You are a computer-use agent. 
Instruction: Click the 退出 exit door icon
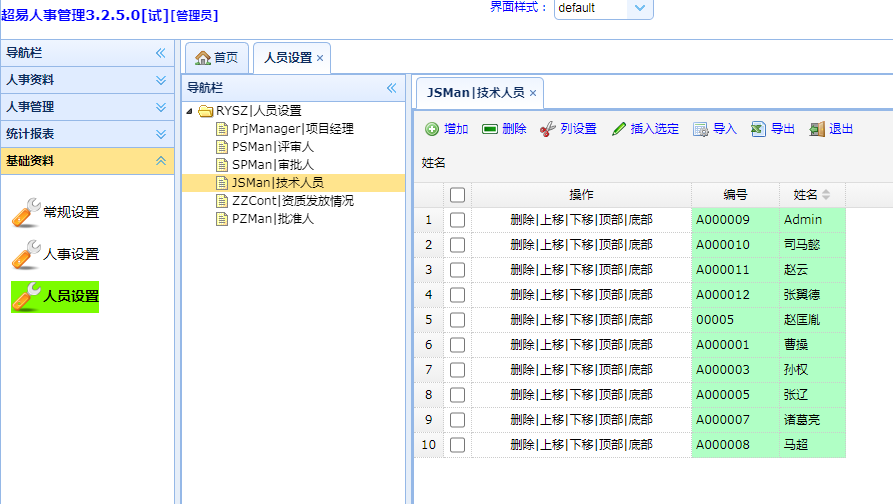coord(817,129)
